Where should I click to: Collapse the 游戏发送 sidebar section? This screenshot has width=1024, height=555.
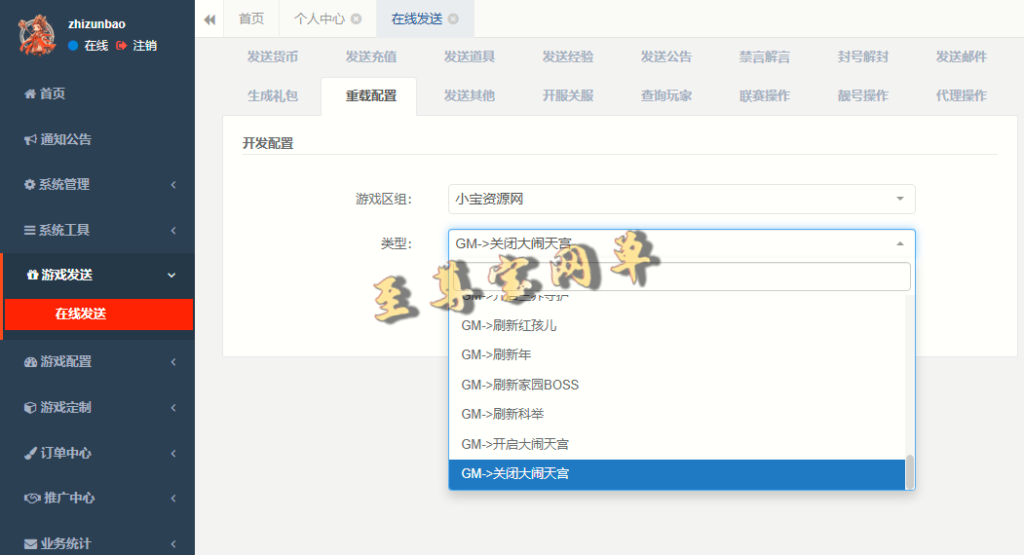coord(96,275)
